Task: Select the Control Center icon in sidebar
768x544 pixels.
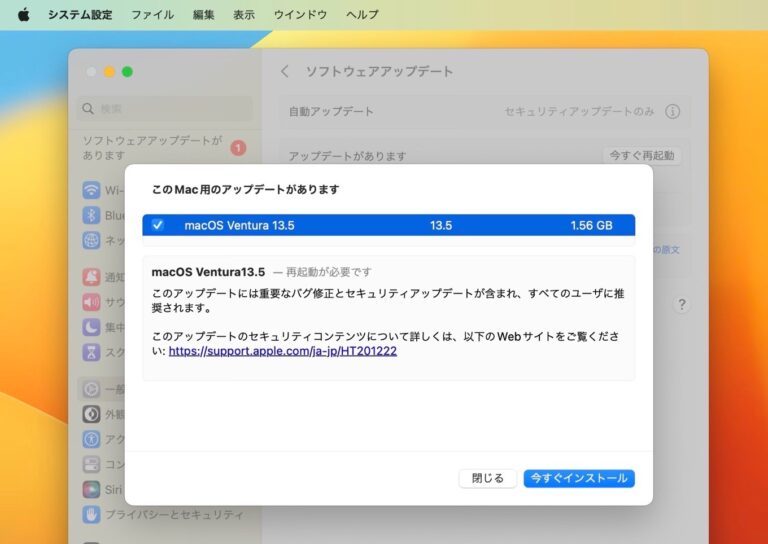Action: click(91, 464)
